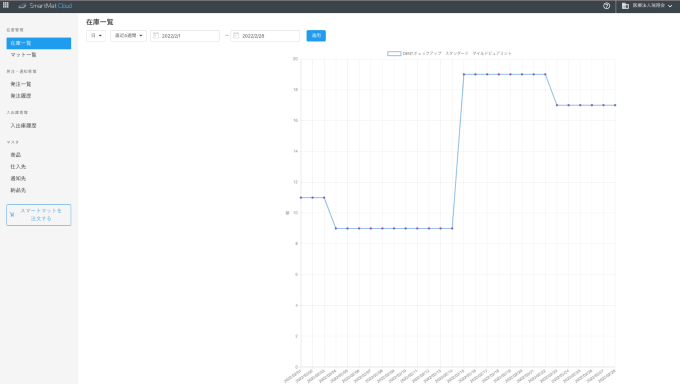Click calendar icon in end date field
This screenshot has height=384, width=680.
pos(236,36)
